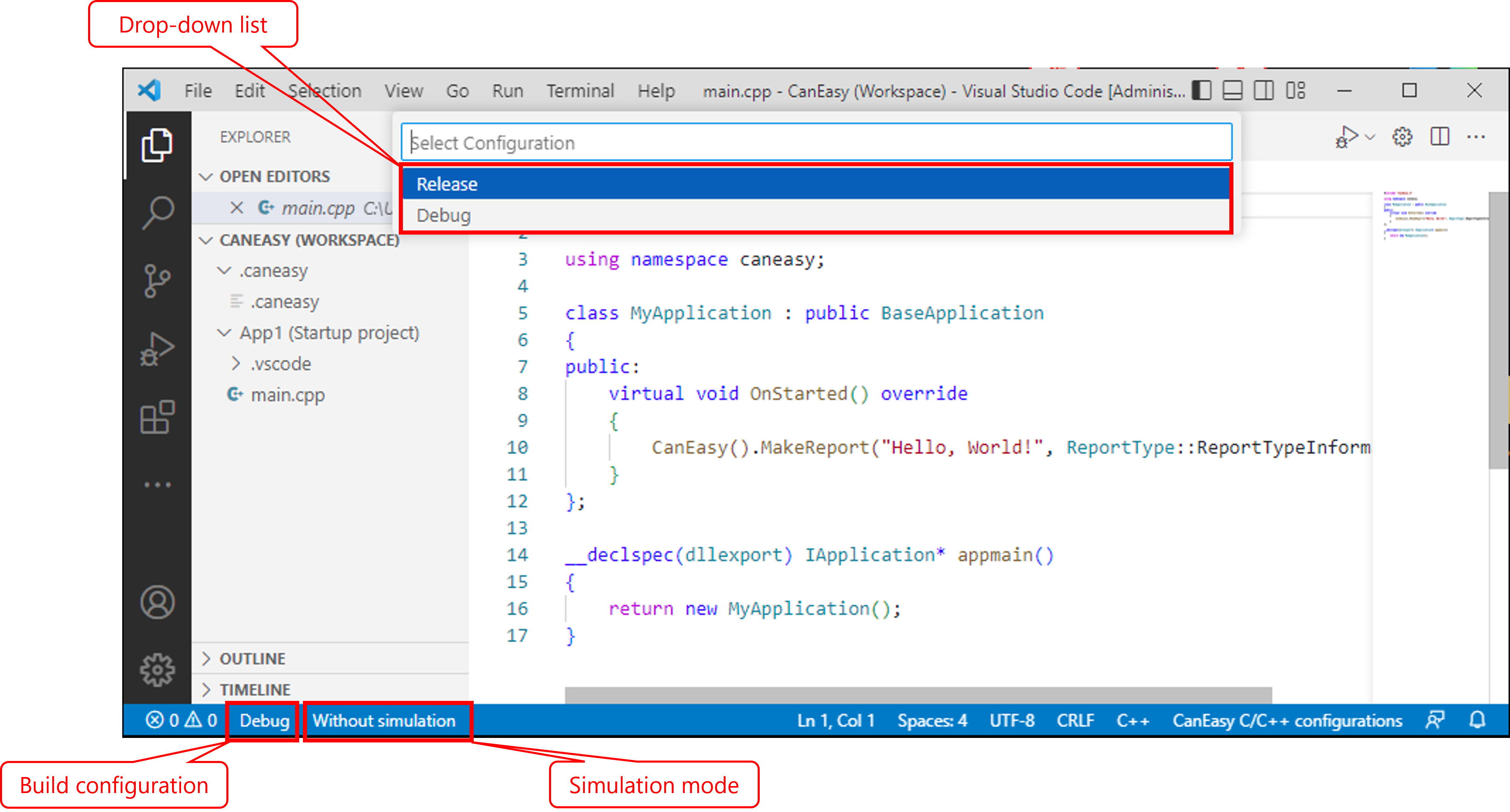The height and width of the screenshot is (812, 1510).
Task: Open the Accounts icon
Action: tap(156, 602)
